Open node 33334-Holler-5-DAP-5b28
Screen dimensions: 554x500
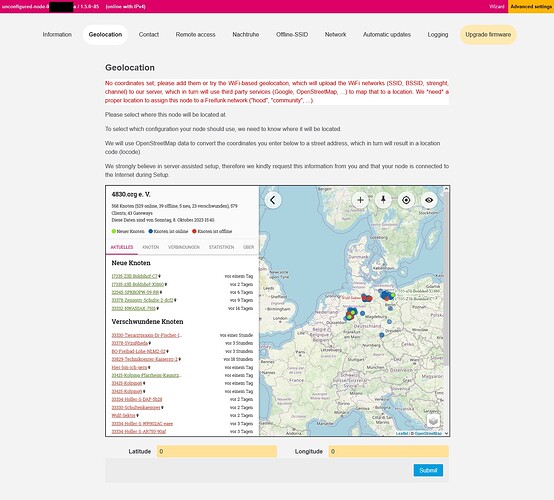pyautogui.click(x=137, y=399)
